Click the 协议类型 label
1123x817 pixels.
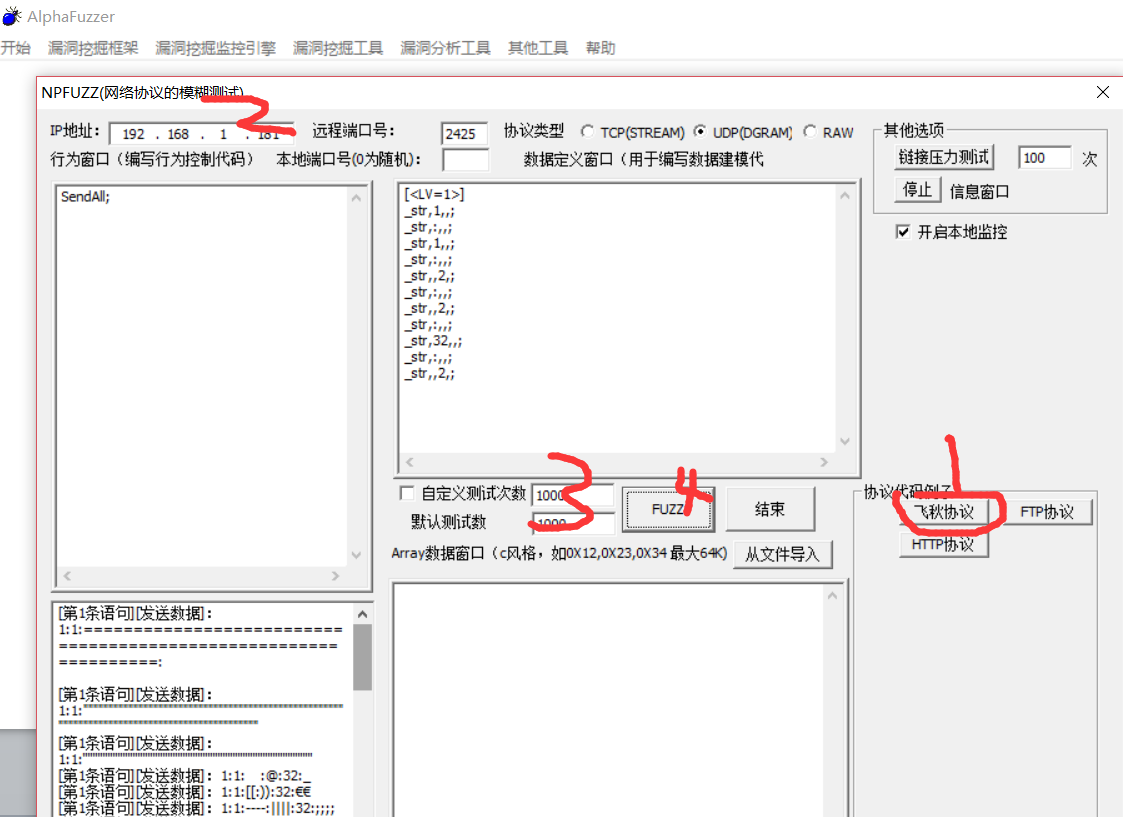pos(534,130)
